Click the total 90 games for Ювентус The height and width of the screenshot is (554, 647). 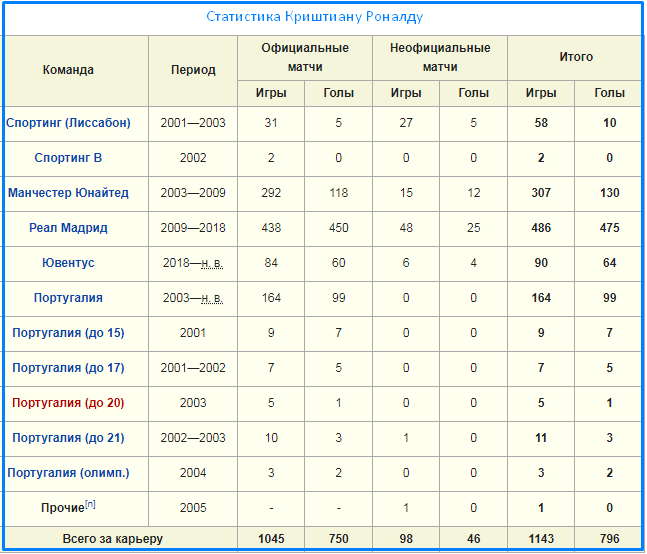pos(541,263)
